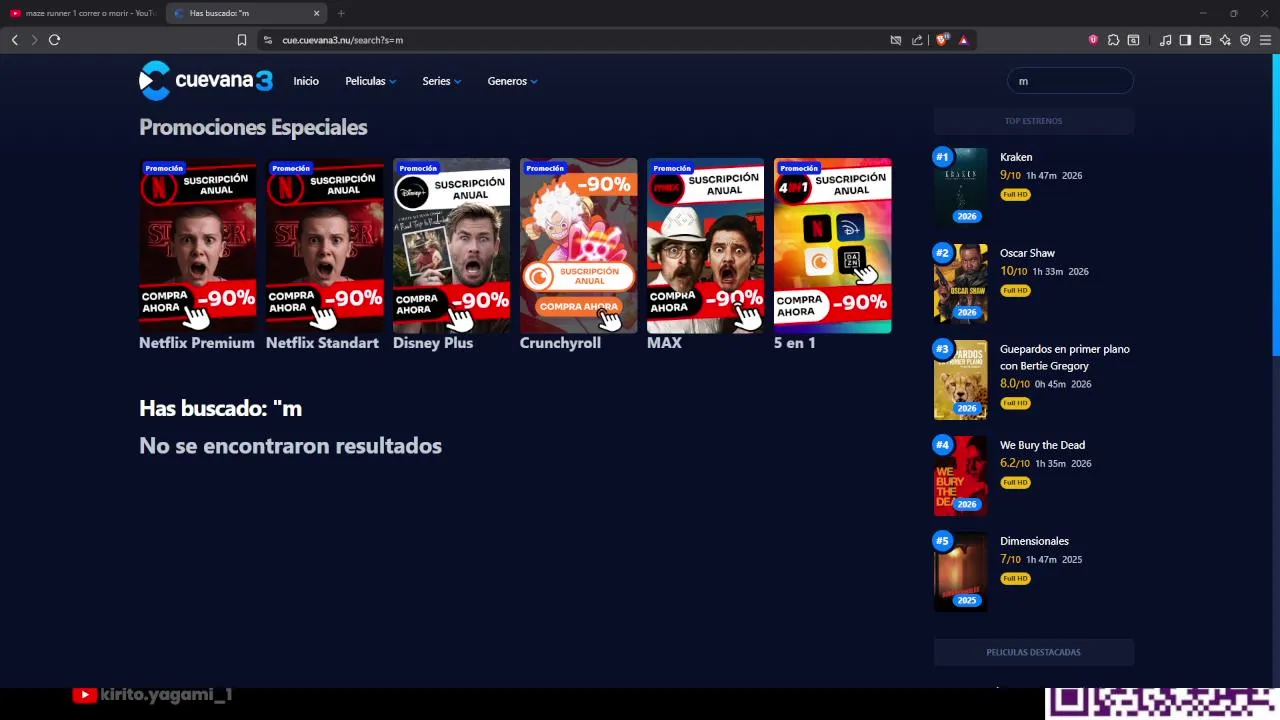Click the 'Crunchyroll' title link
This screenshot has height=720, width=1280.
(560, 343)
